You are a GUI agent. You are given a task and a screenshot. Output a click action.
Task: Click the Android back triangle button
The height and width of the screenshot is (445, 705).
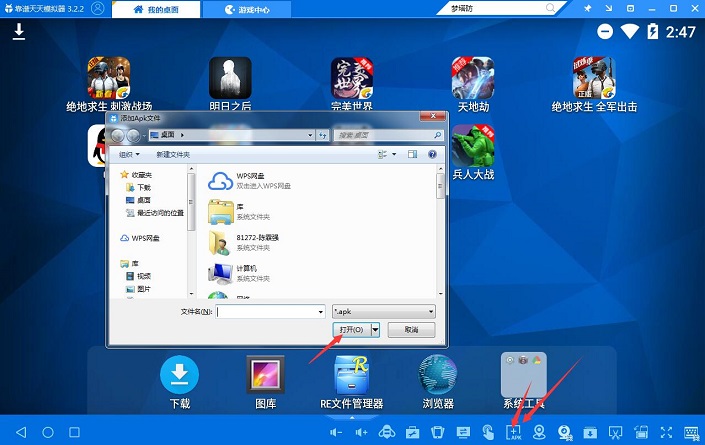(x=21, y=432)
